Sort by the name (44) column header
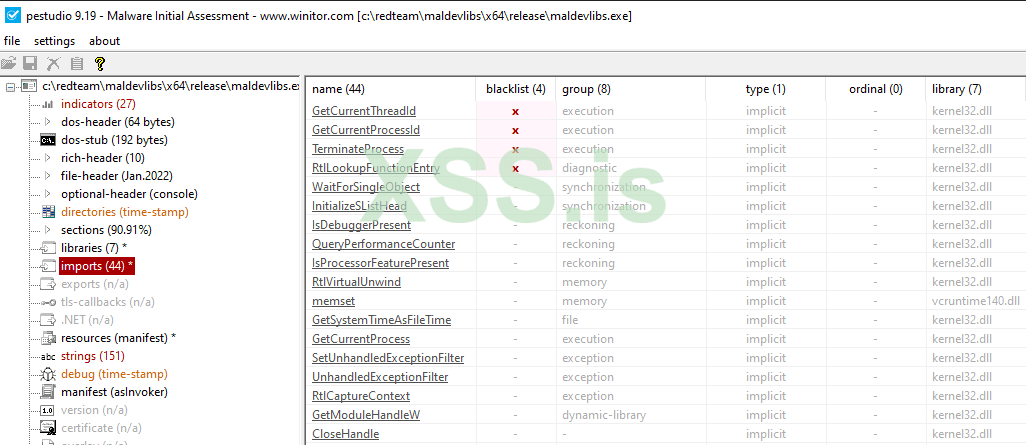 pos(391,90)
